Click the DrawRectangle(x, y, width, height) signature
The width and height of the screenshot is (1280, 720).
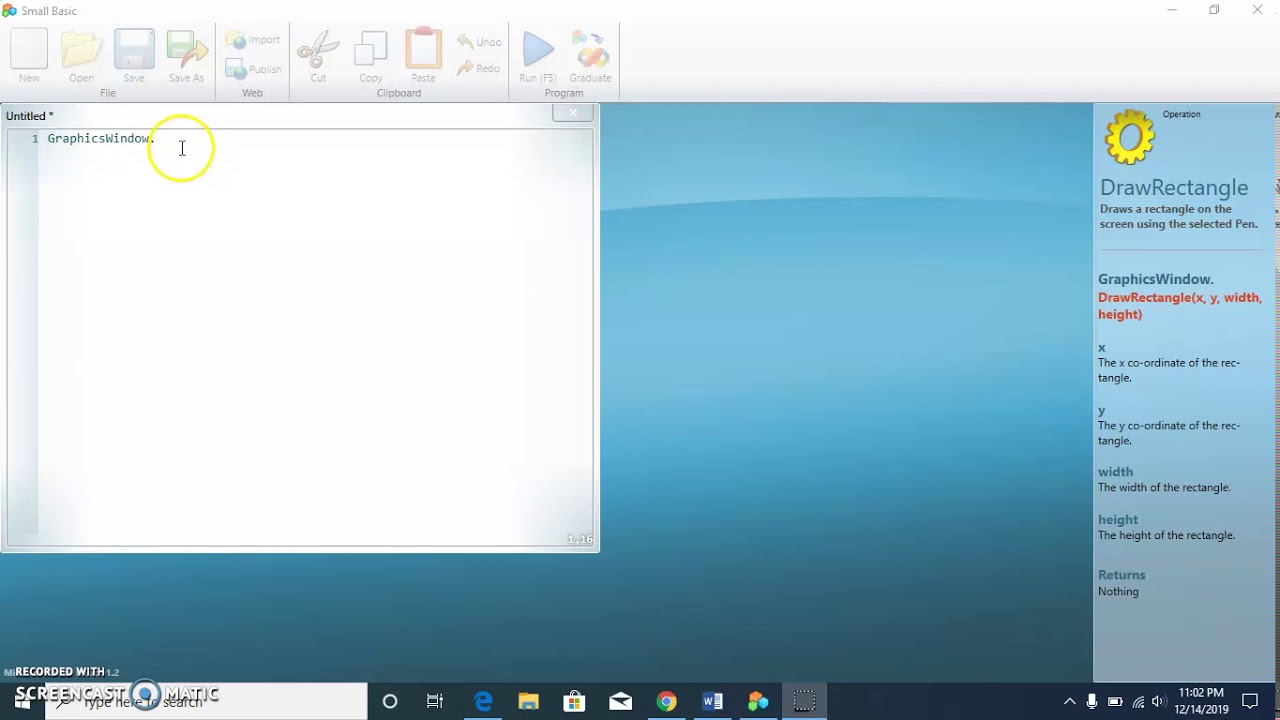(x=1180, y=305)
